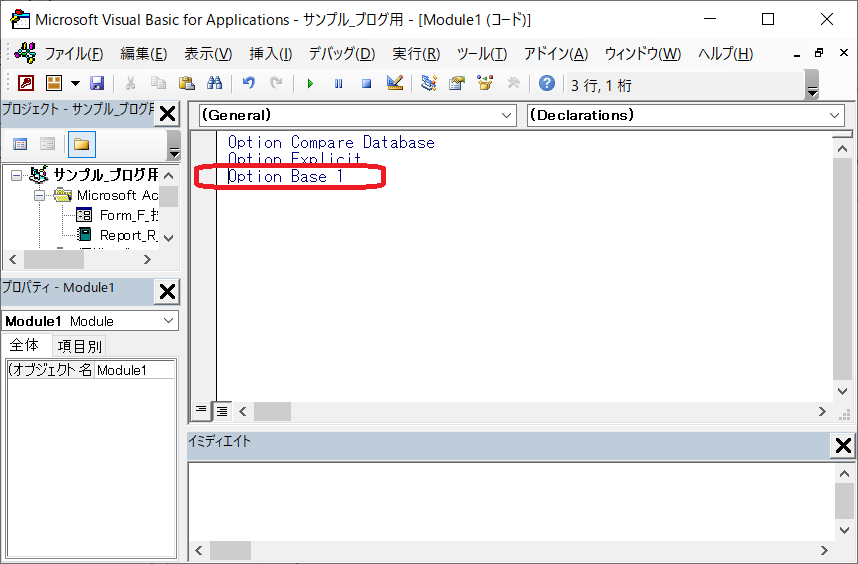Open project panel toolbar overflow arrow
Viewport: 858px width, 564px height.
[x=173, y=145]
